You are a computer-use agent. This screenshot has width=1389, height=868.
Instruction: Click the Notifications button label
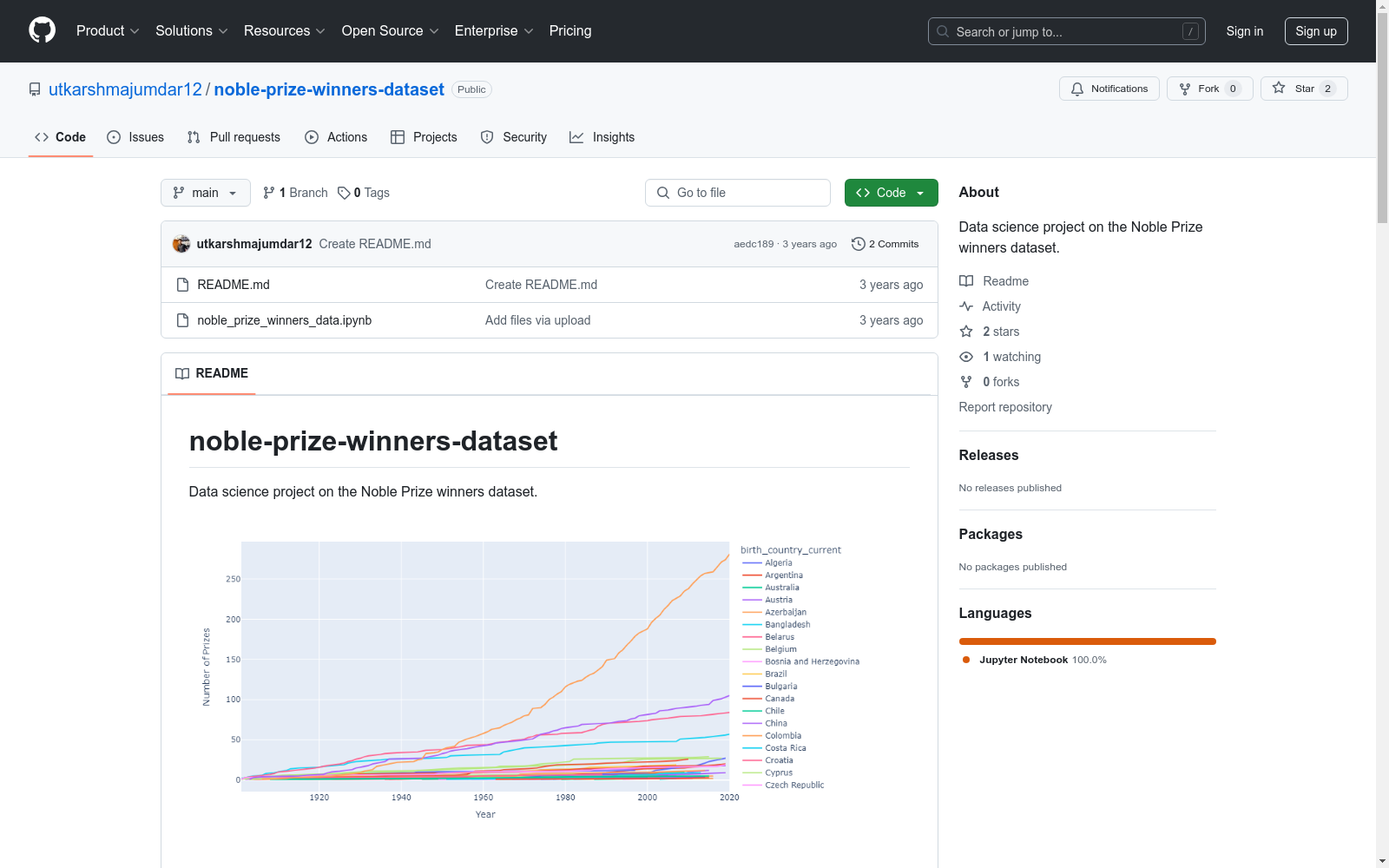coord(1119,89)
